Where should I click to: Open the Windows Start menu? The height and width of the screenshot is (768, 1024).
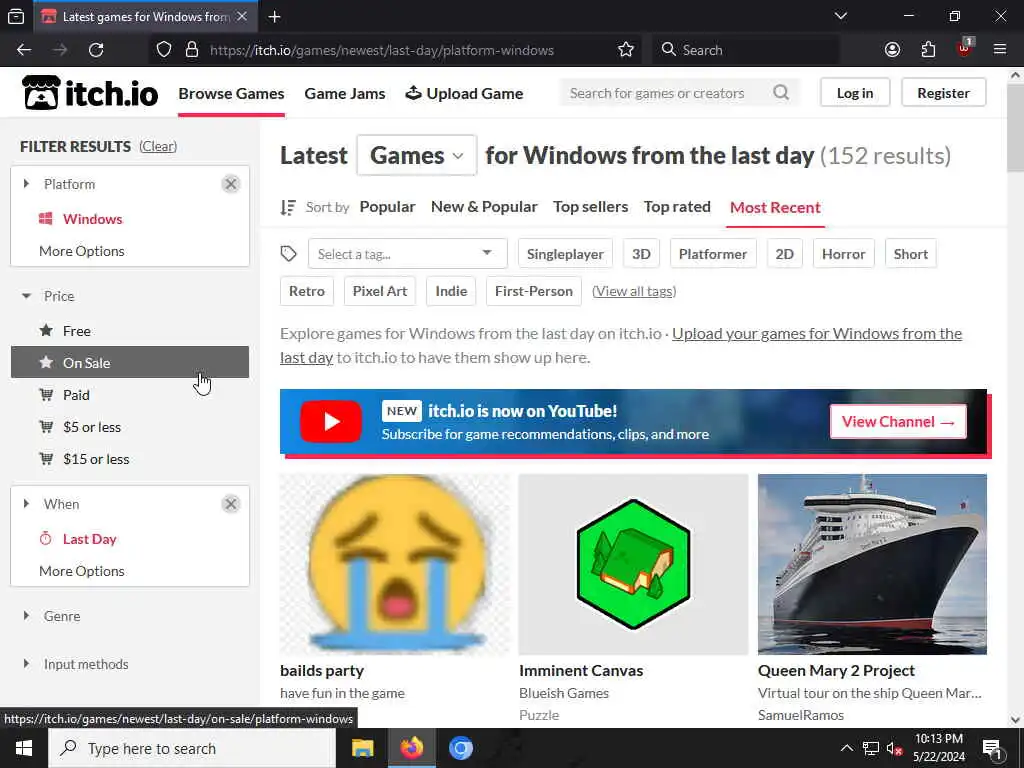(x=24, y=748)
